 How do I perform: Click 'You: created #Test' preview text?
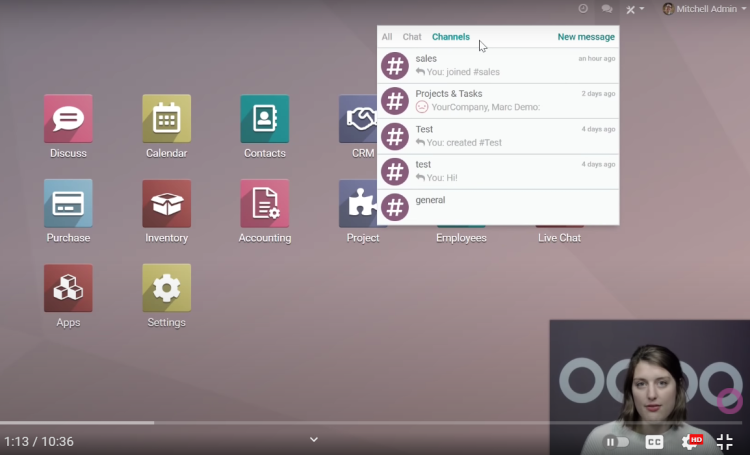pos(463,143)
